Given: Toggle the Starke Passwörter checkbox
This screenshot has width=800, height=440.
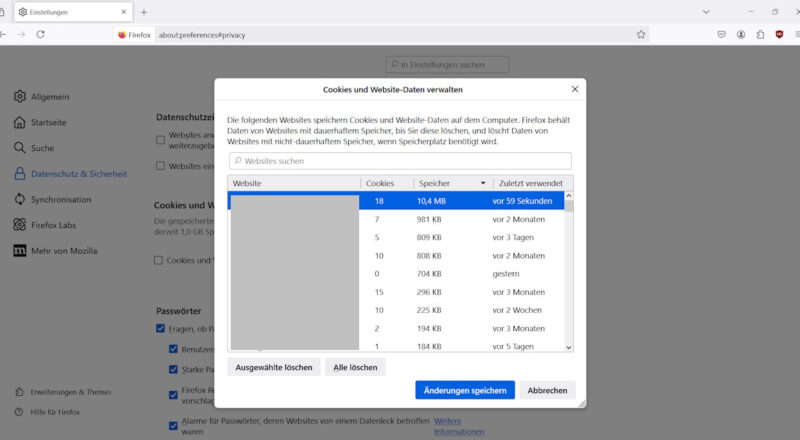Looking at the screenshot, I should point(173,369).
